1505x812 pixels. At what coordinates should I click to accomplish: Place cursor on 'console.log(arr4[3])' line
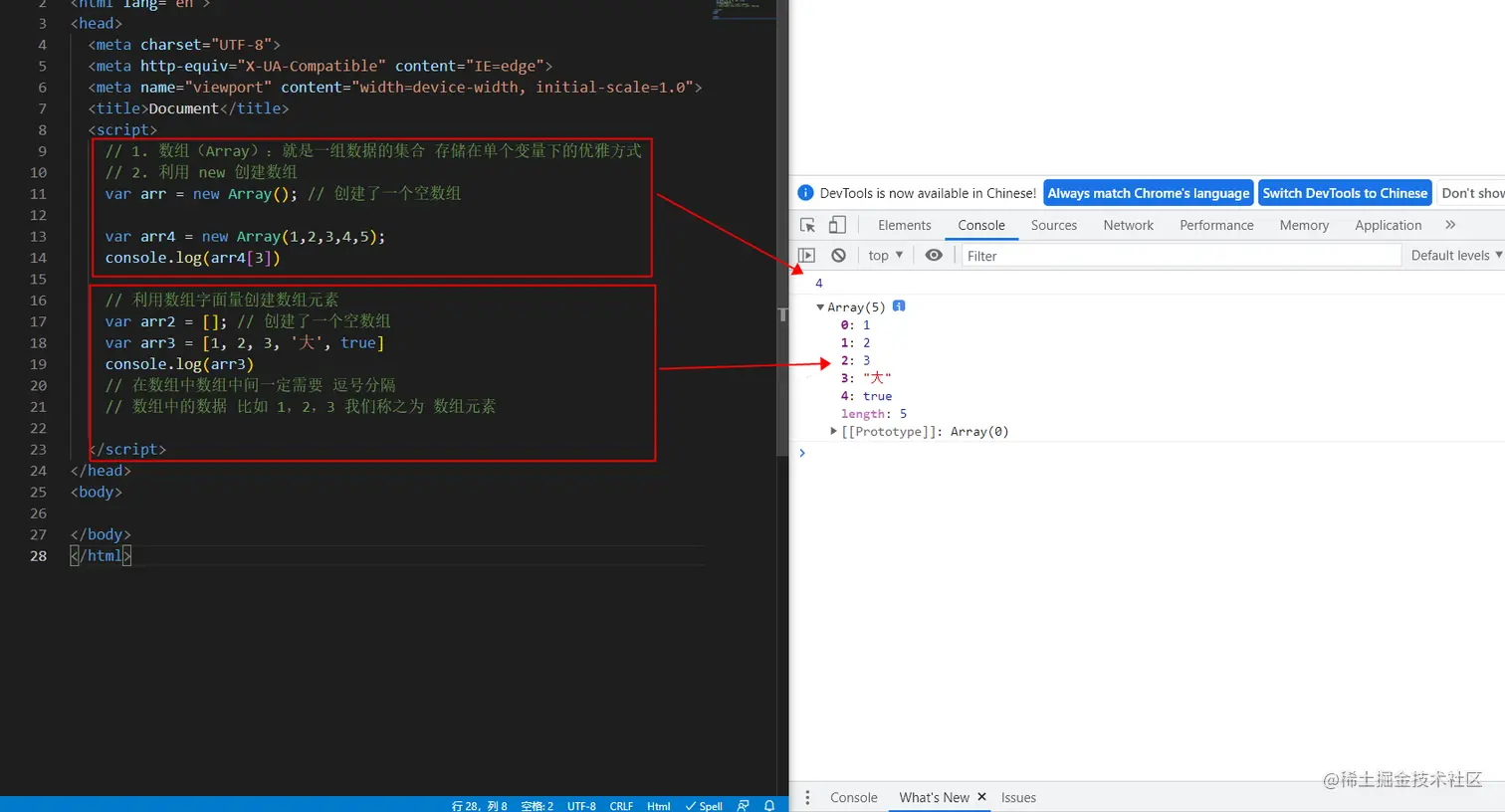[x=193, y=258]
